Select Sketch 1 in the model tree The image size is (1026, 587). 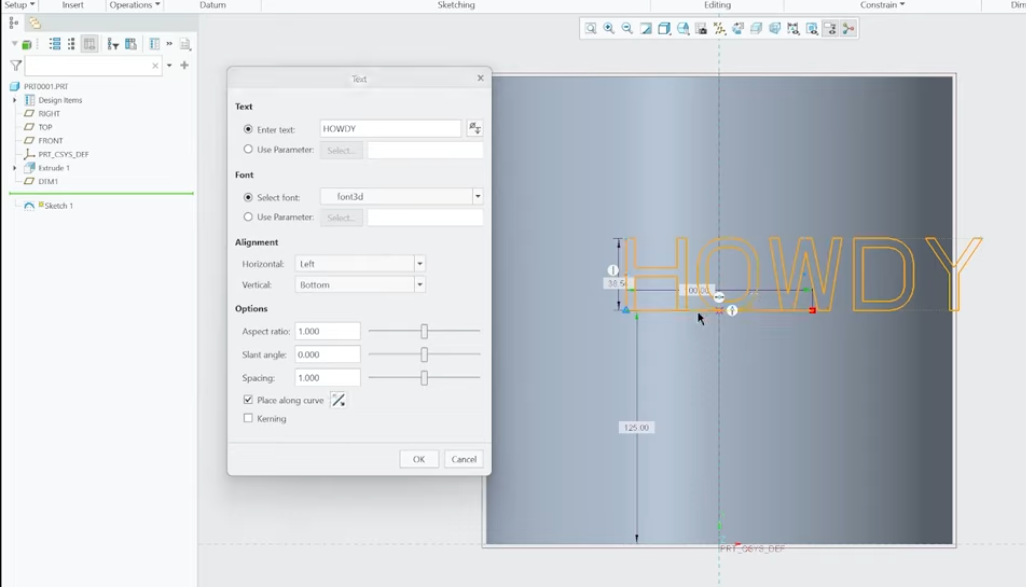tap(58, 205)
